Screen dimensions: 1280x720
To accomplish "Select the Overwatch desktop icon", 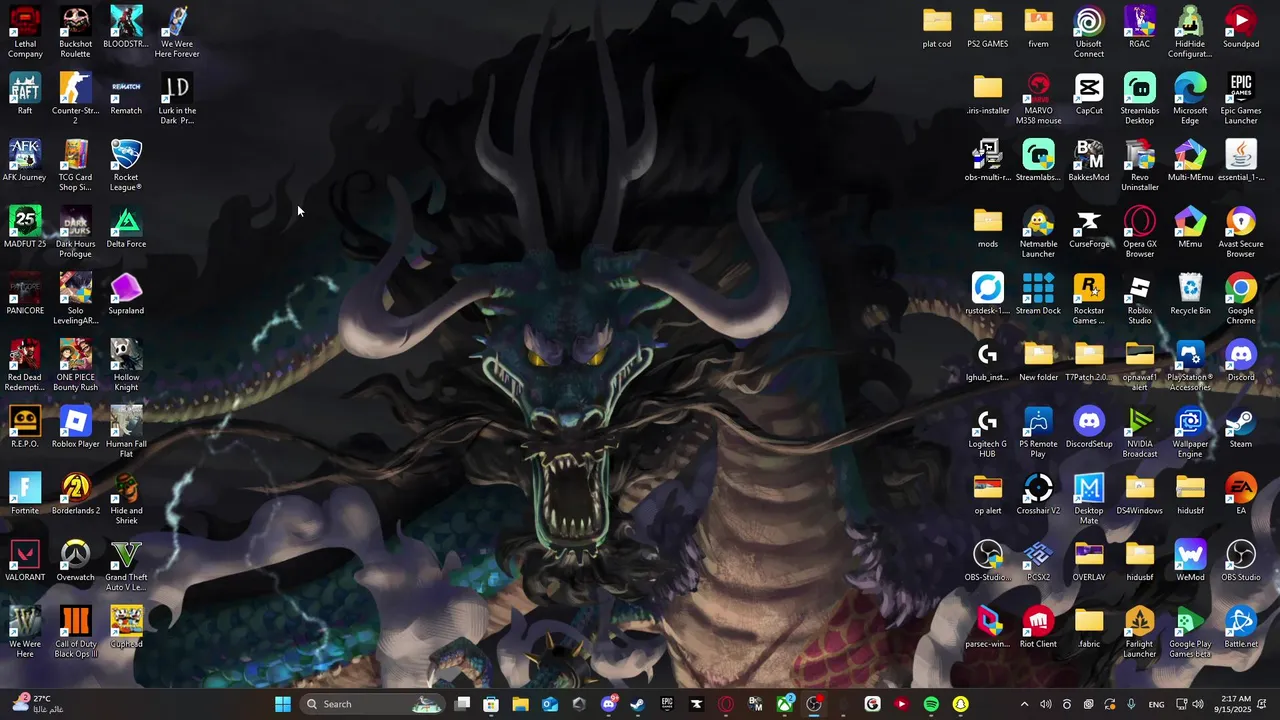I will click(75, 562).
